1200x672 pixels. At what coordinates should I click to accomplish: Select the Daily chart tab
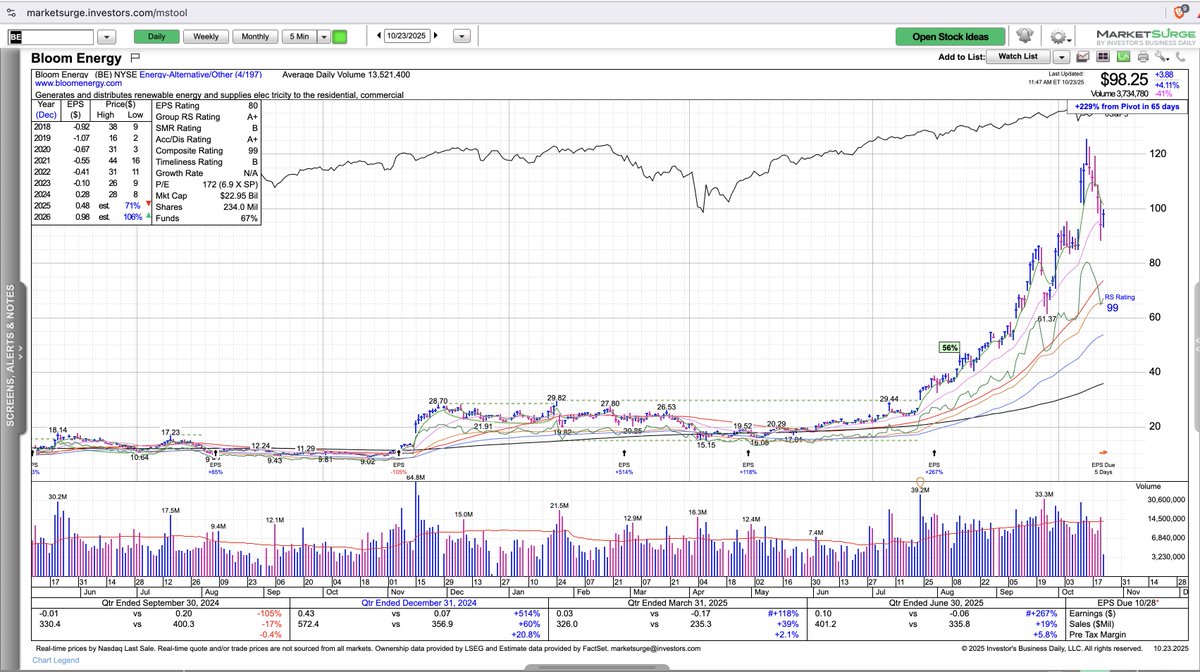(157, 36)
